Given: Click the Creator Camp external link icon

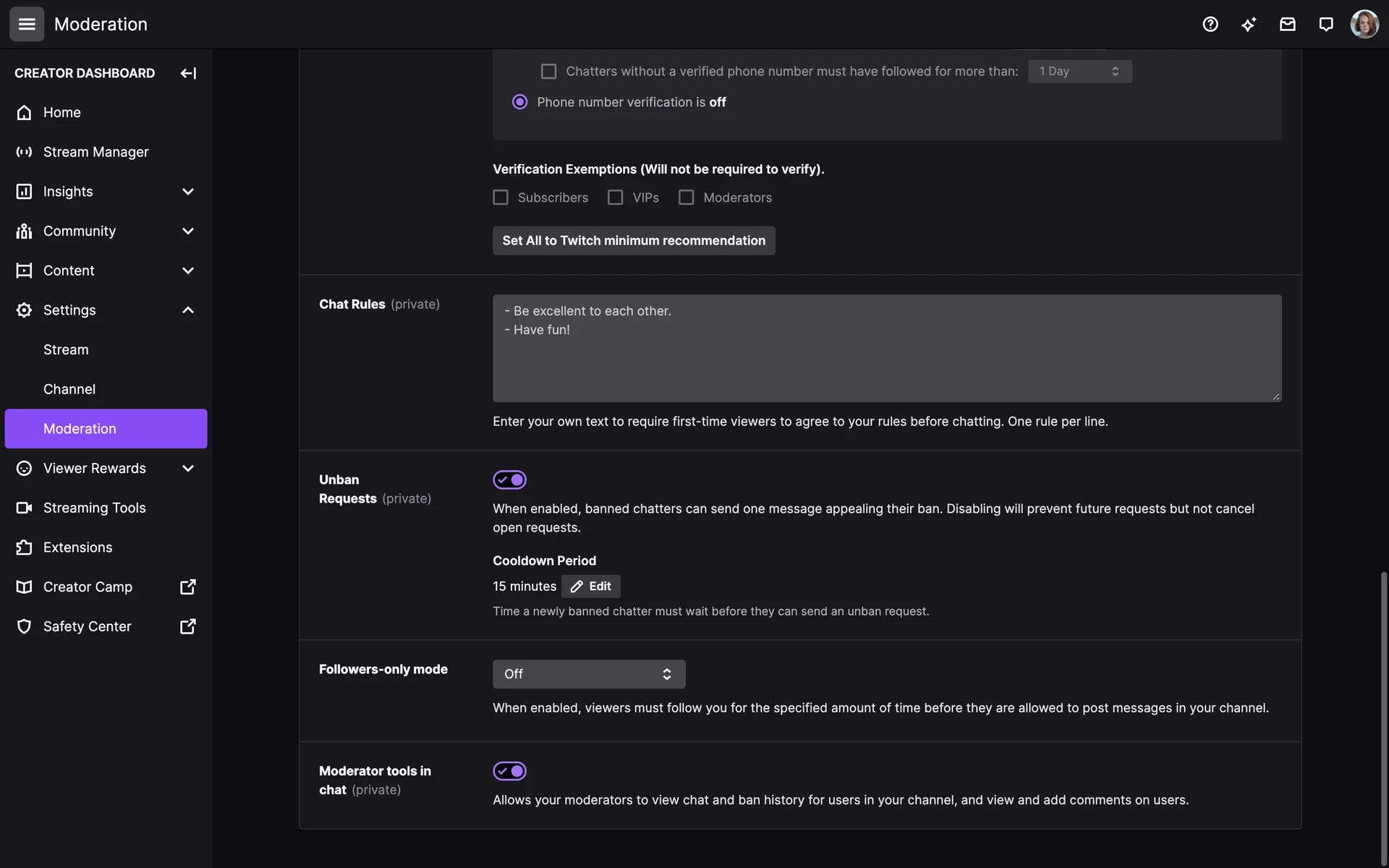Looking at the screenshot, I should click(x=188, y=587).
